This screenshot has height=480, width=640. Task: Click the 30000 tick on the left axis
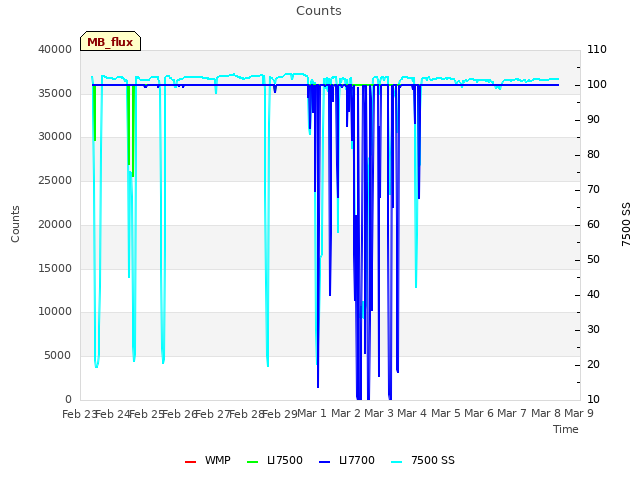click(55, 136)
